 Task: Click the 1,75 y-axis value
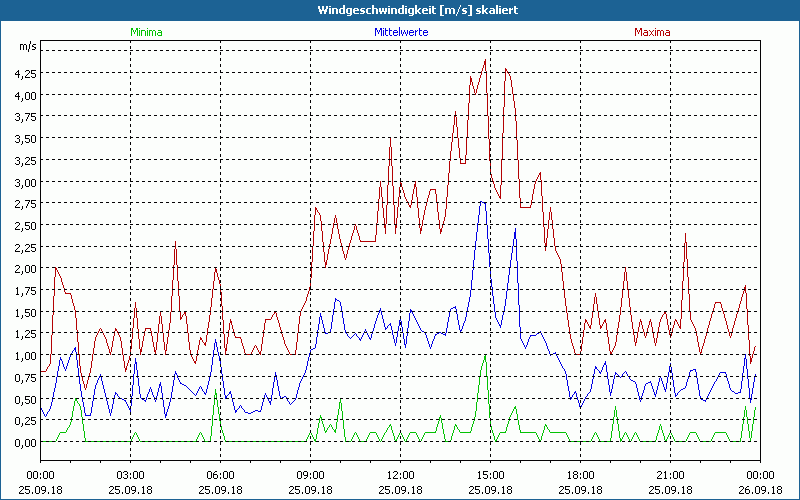(x=26, y=290)
